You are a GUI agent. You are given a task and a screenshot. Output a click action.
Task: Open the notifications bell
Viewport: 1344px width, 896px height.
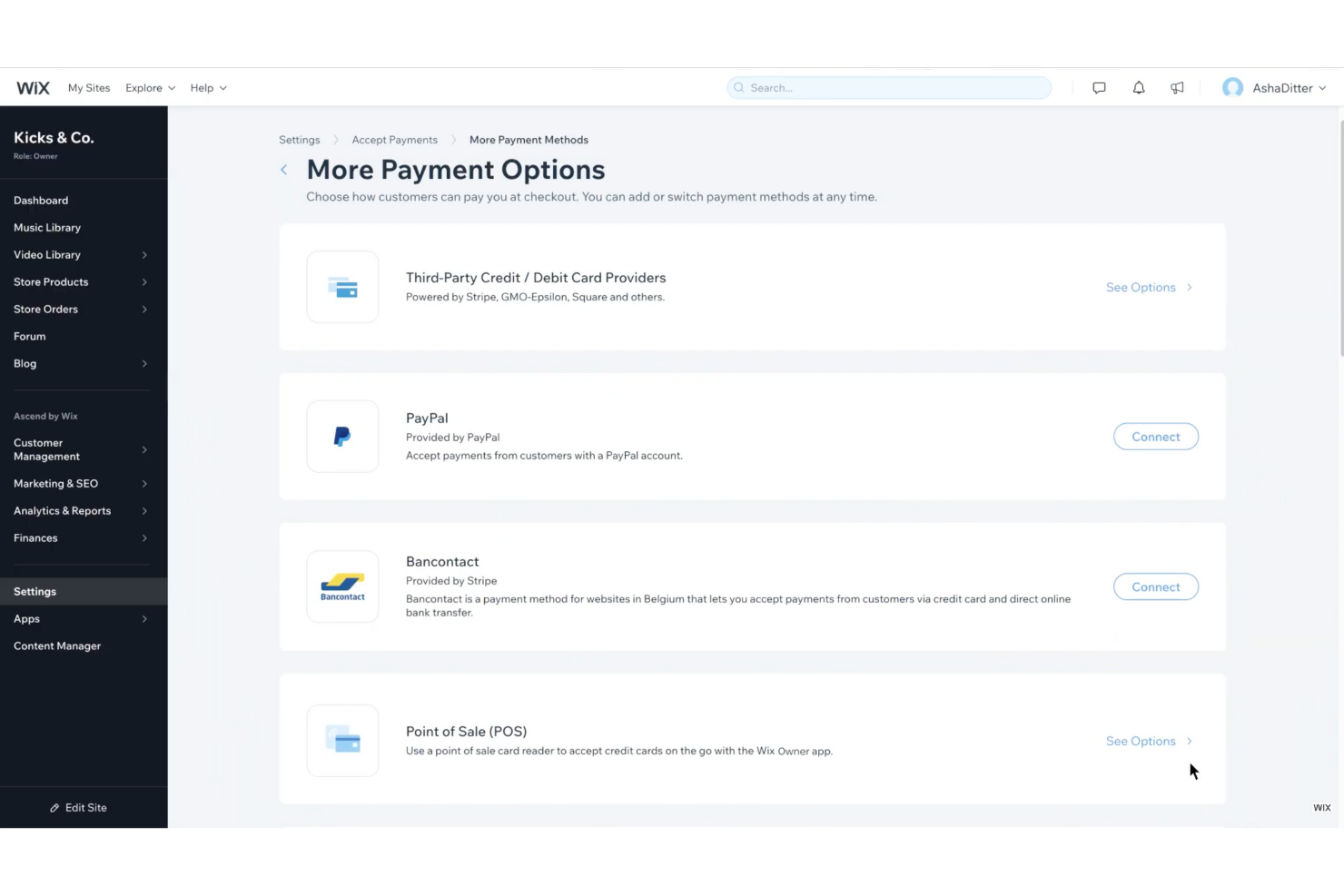(1138, 87)
